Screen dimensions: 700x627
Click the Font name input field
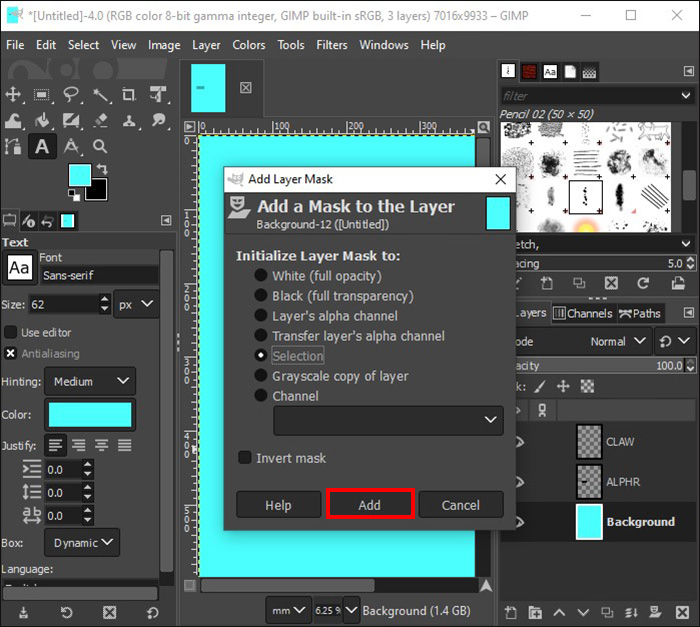pos(99,276)
